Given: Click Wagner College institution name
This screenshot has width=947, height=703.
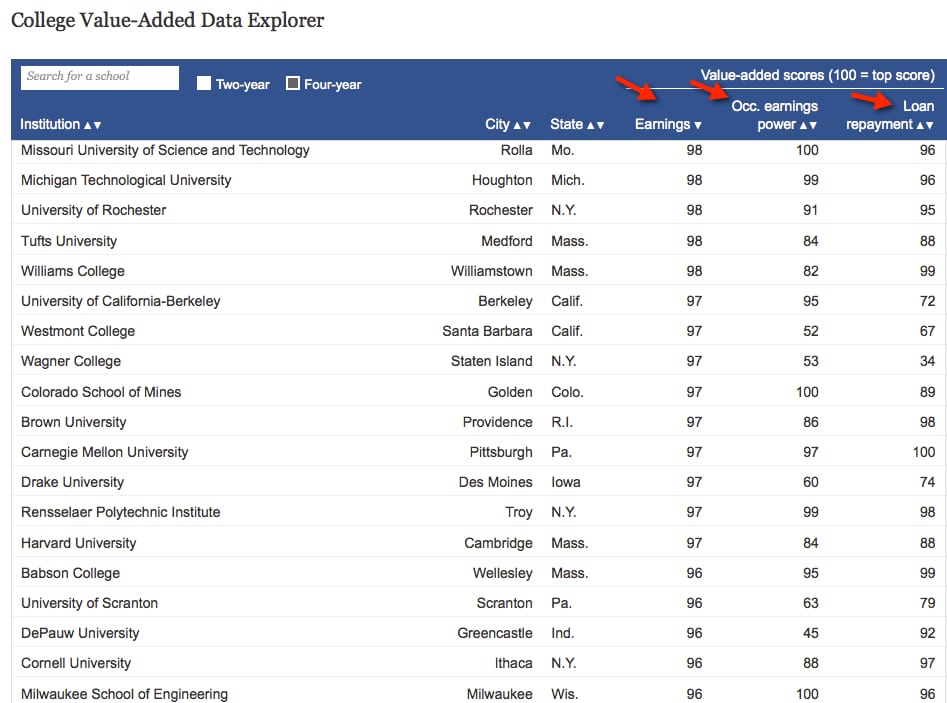Looking at the screenshot, I should (x=71, y=361).
